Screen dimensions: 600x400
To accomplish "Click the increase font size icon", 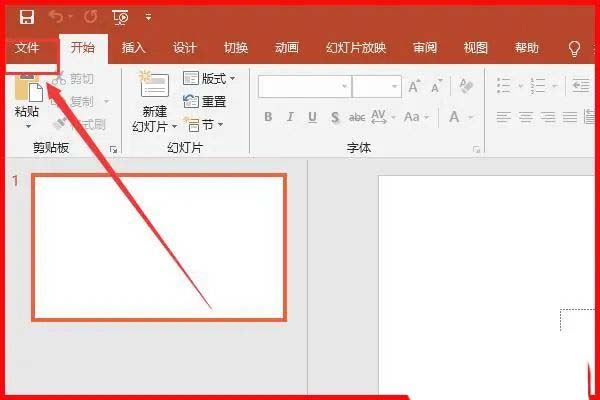I will tap(414, 87).
